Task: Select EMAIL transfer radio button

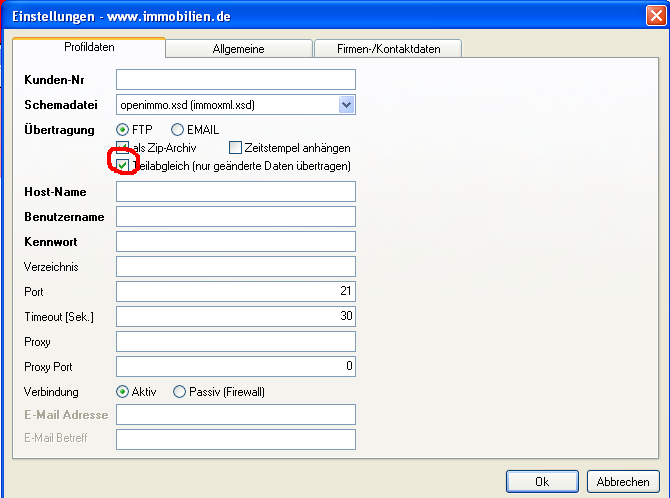Action: [177, 130]
